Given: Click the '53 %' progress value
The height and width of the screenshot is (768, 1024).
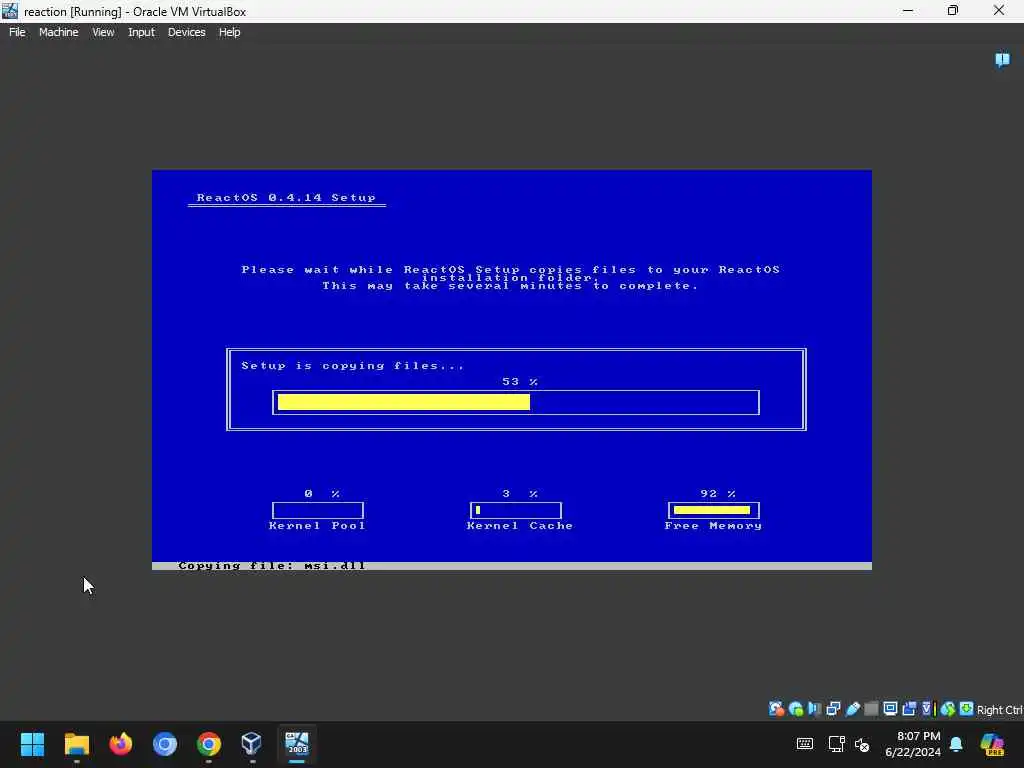Looking at the screenshot, I should (x=520, y=381).
